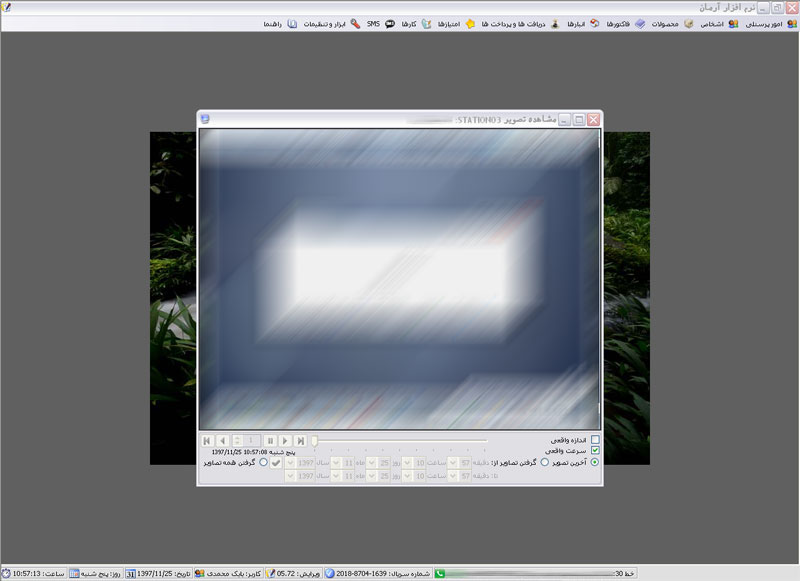Open the محصولات (products) menu
The image size is (800, 581).
[x=671, y=24]
